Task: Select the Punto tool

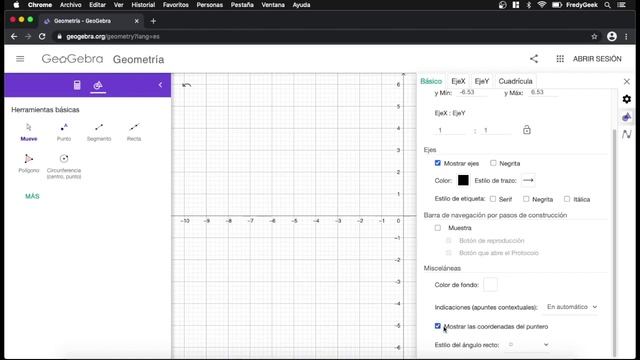Action: click(64, 132)
